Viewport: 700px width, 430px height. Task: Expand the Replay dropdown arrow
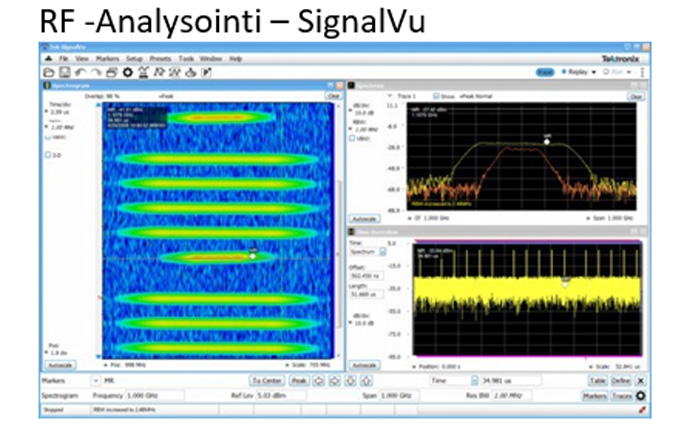594,73
